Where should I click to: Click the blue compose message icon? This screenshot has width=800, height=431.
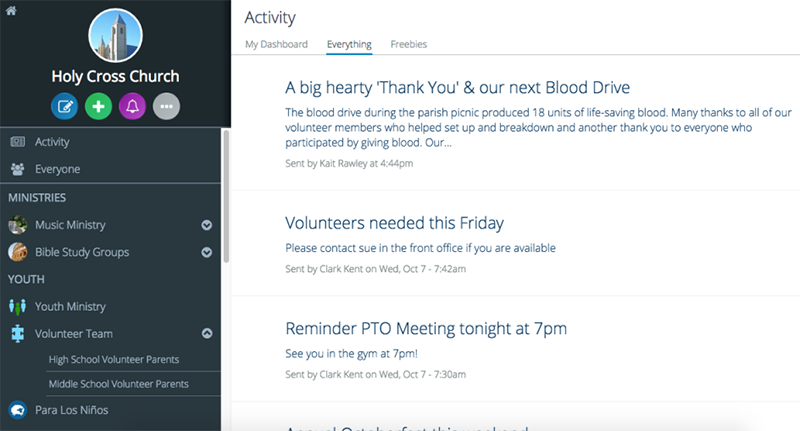coord(63,105)
